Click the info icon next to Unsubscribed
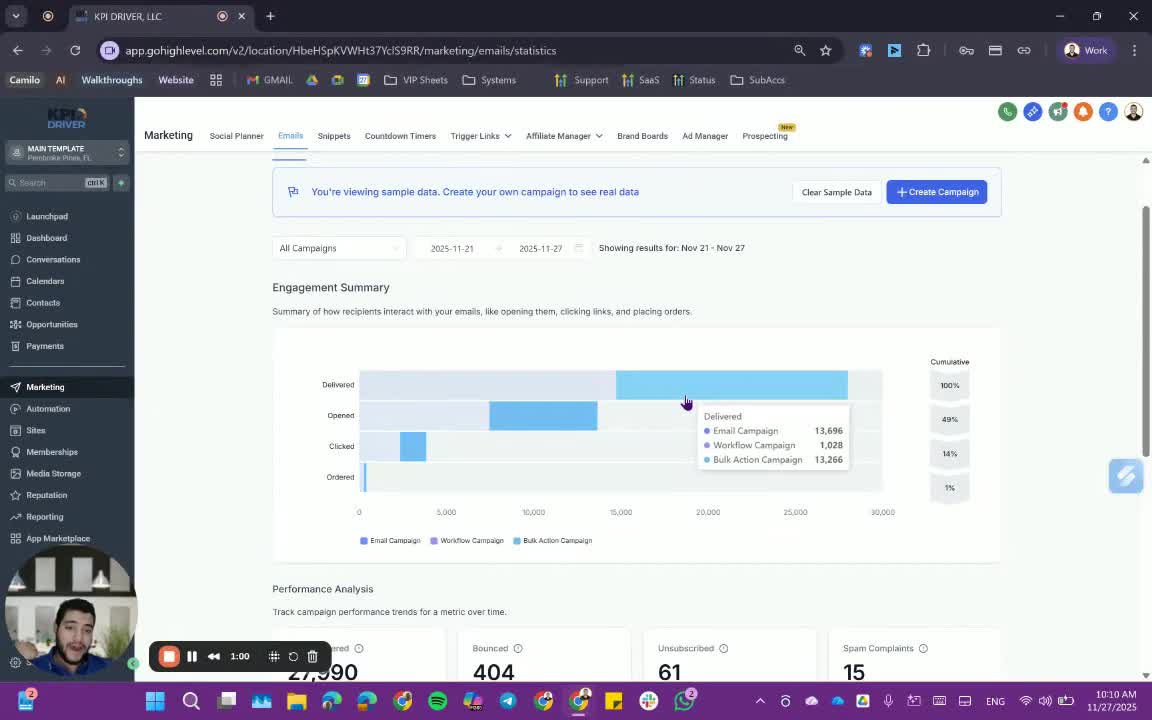The height and width of the screenshot is (720, 1152). [x=724, y=649]
